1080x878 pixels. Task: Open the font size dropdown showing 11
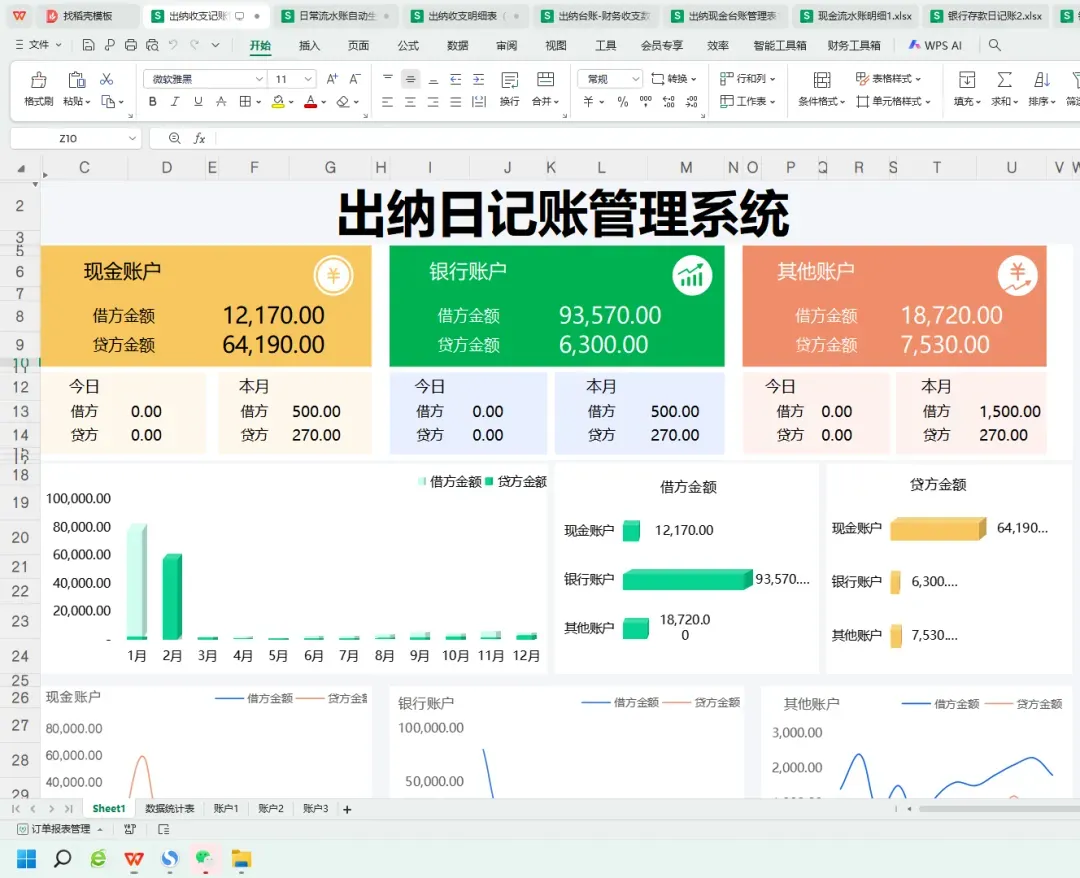point(308,79)
